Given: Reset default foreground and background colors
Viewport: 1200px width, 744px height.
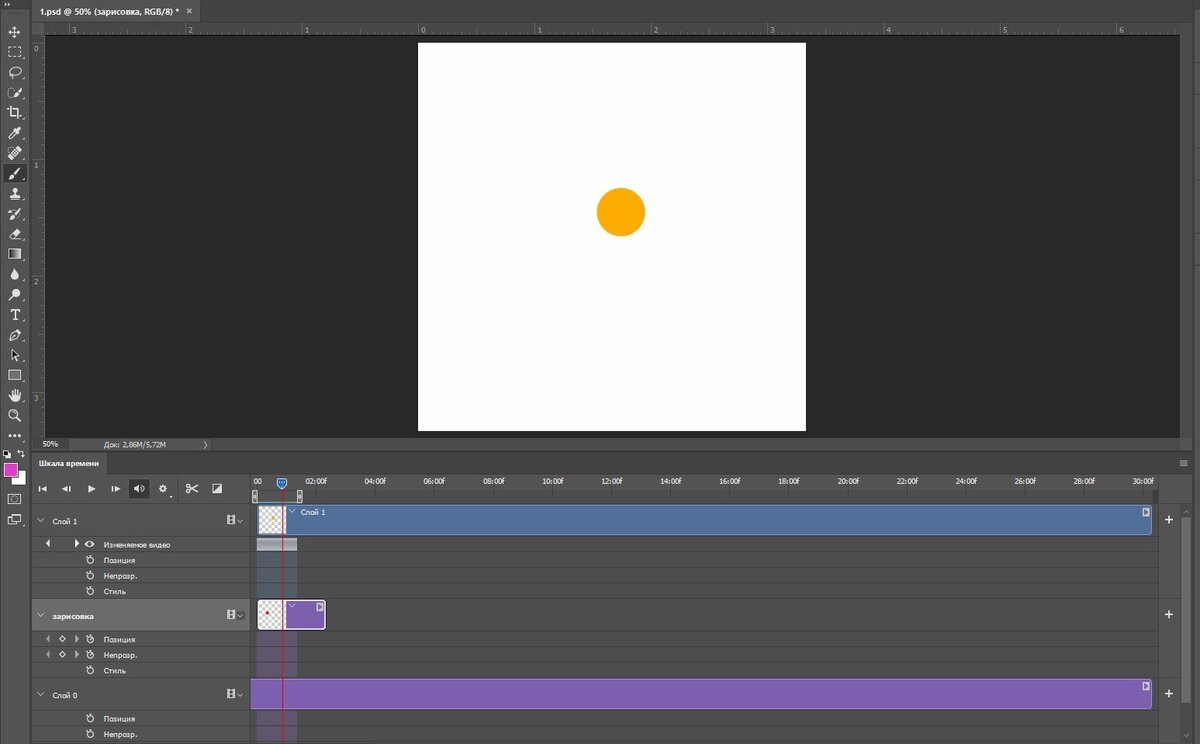Looking at the screenshot, I should tap(7, 454).
